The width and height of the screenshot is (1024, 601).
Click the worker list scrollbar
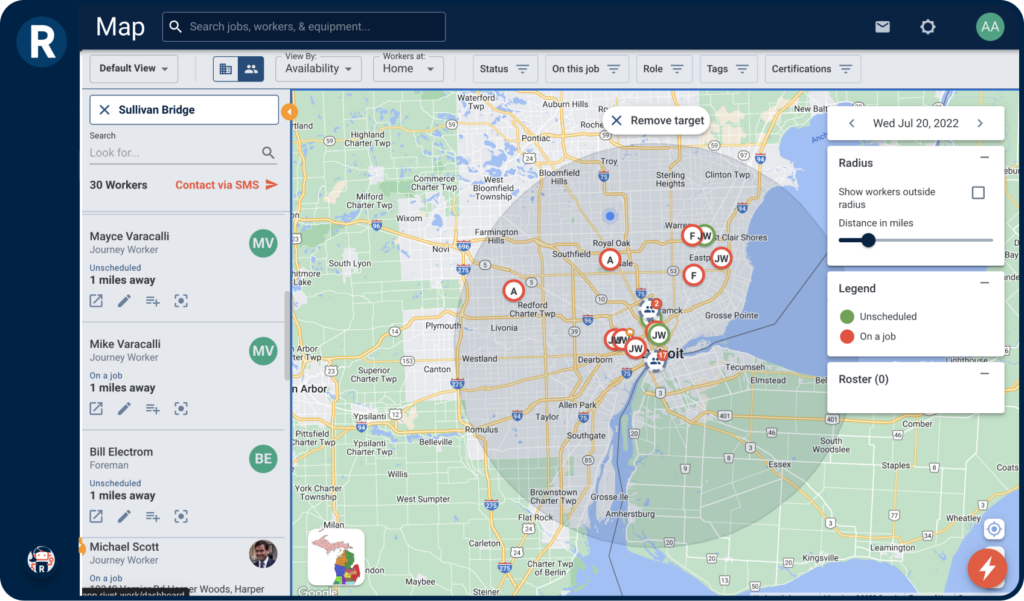click(x=287, y=336)
